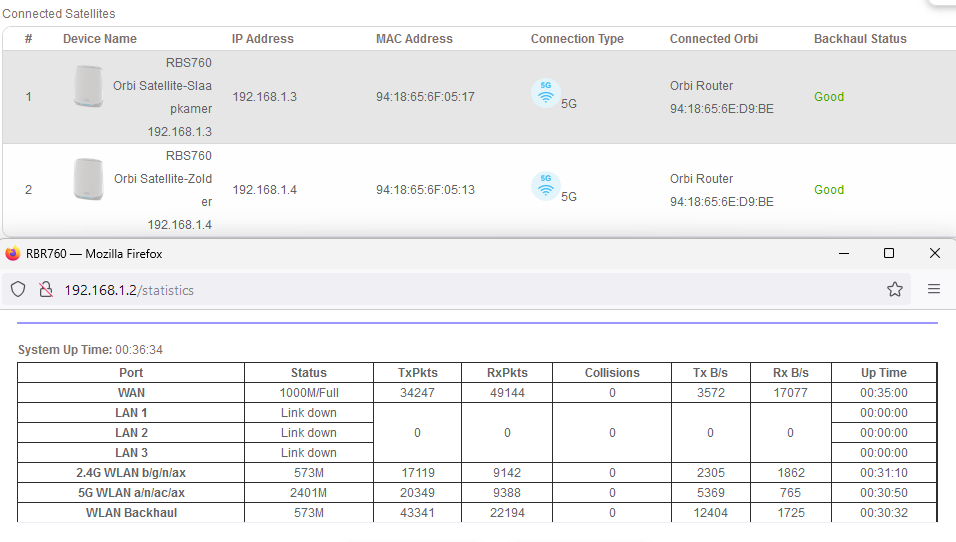Image resolution: width=956 pixels, height=542 pixels.
Task: Click WAN up time 00:35:00
Action: click(x=884, y=393)
